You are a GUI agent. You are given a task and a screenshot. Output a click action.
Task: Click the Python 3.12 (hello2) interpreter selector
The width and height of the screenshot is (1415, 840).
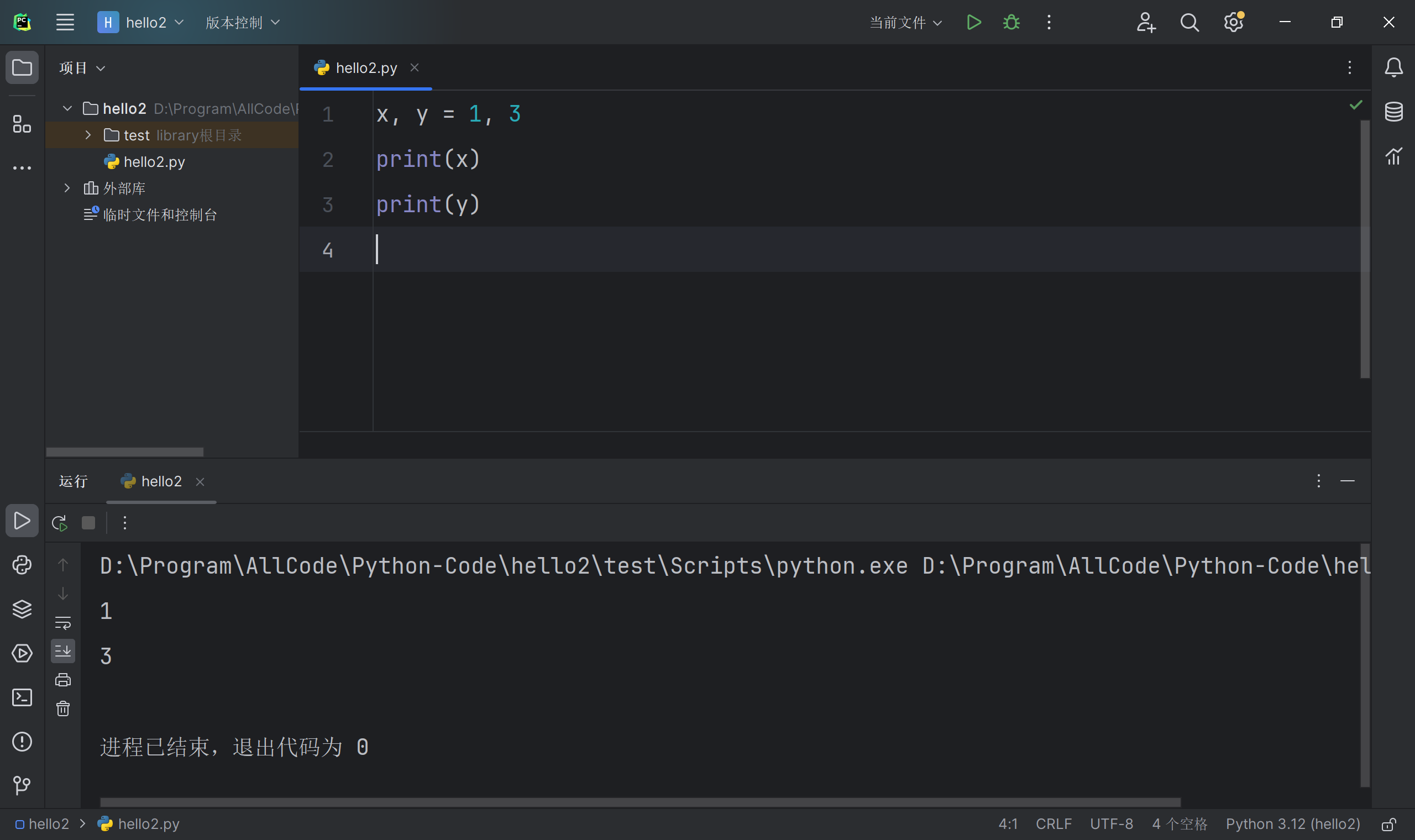coord(1293,824)
